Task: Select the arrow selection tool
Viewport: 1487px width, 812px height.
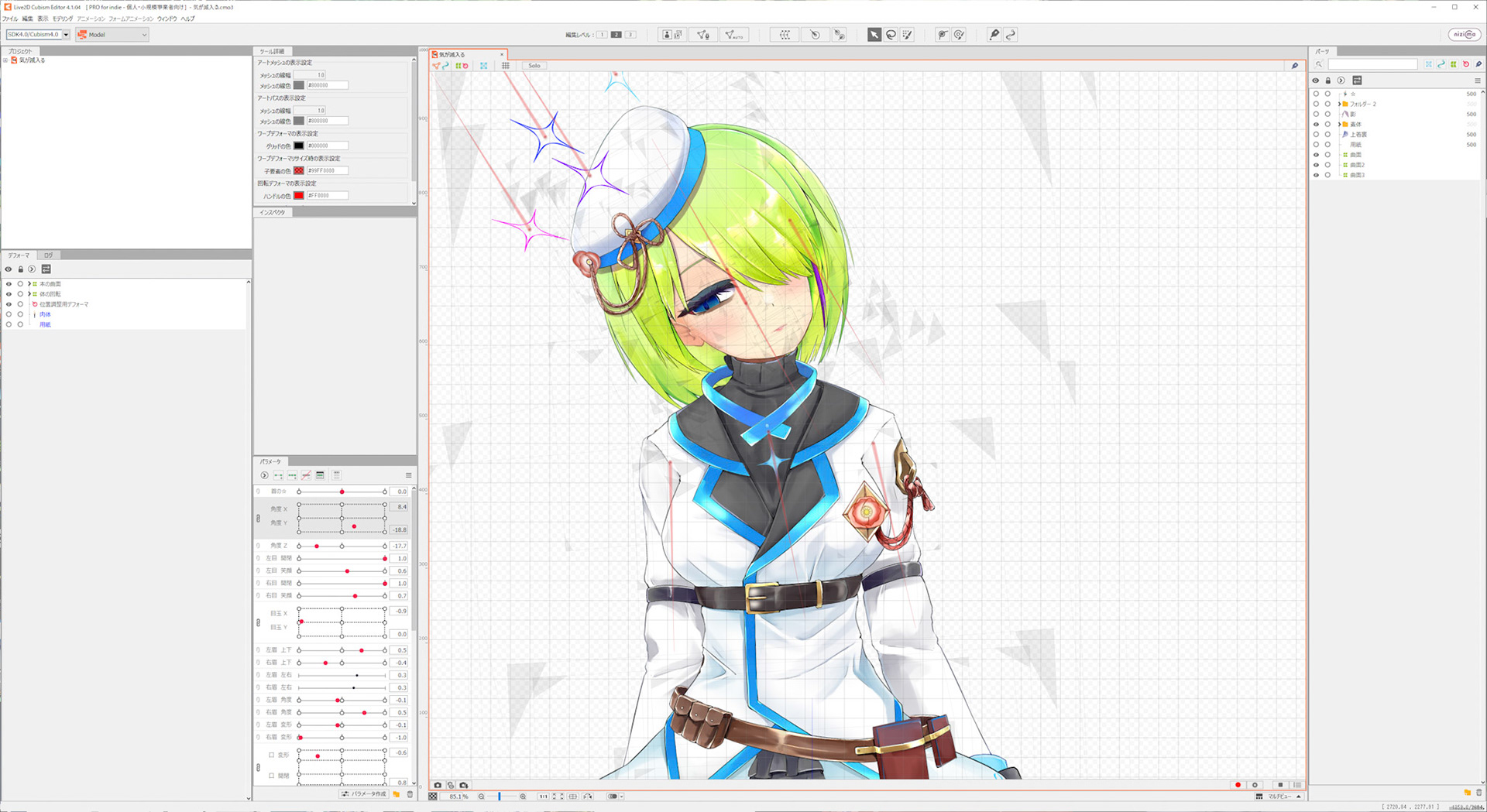Action: pos(874,35)
